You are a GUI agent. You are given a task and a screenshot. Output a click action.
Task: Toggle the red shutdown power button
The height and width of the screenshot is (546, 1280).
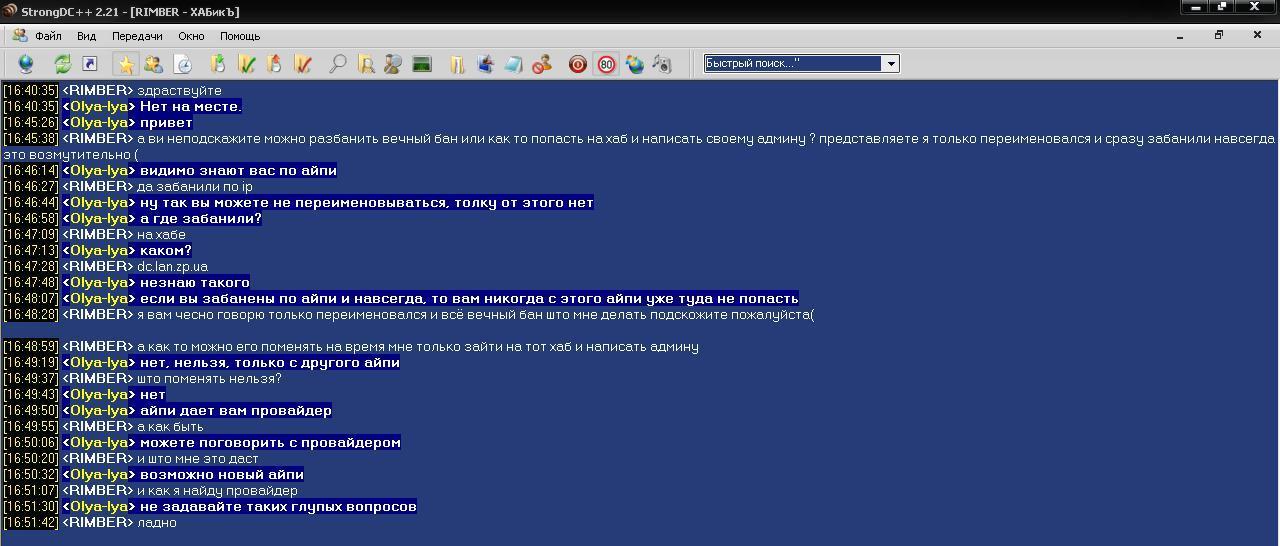point(577,64)
